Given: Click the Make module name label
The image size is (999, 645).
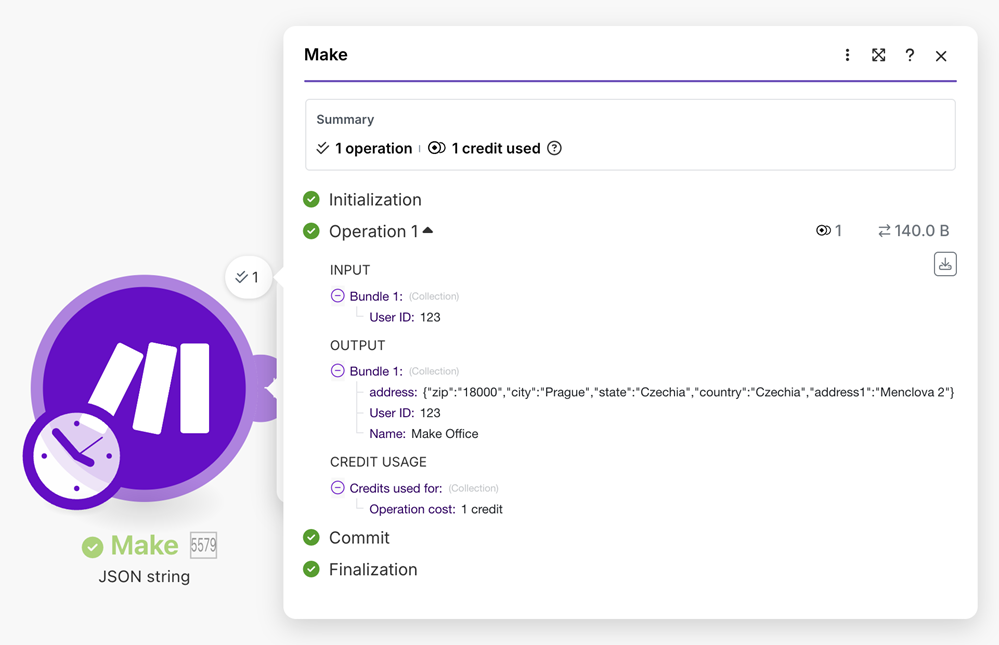Looking at the screenshot, I should [144, 546].
